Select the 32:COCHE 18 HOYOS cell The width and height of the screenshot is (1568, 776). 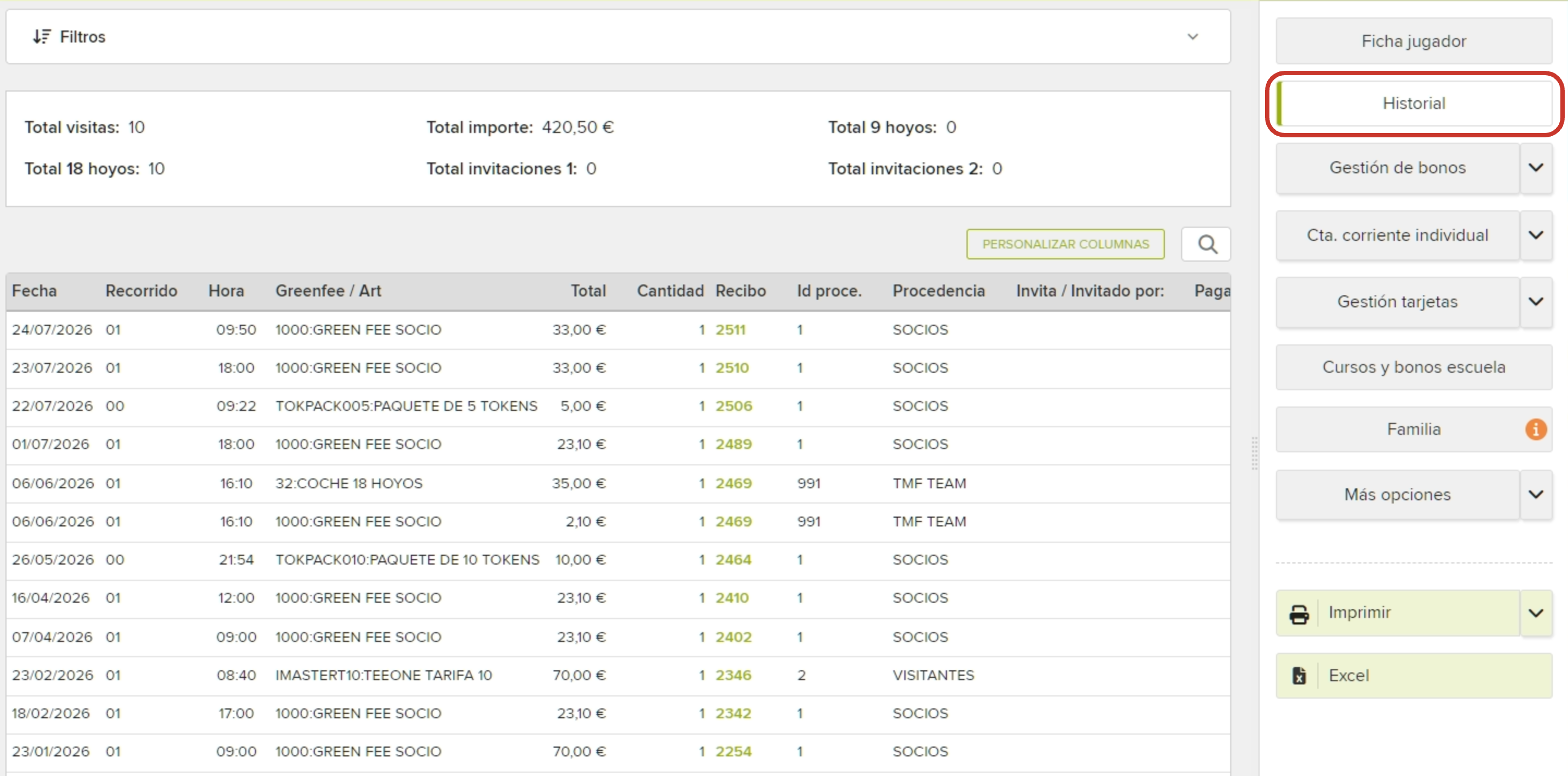(348, 484)
